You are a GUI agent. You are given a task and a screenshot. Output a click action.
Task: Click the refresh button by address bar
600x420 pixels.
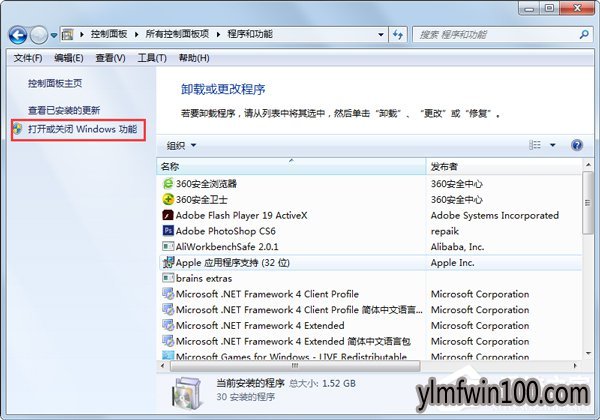(x=398, y=35)
